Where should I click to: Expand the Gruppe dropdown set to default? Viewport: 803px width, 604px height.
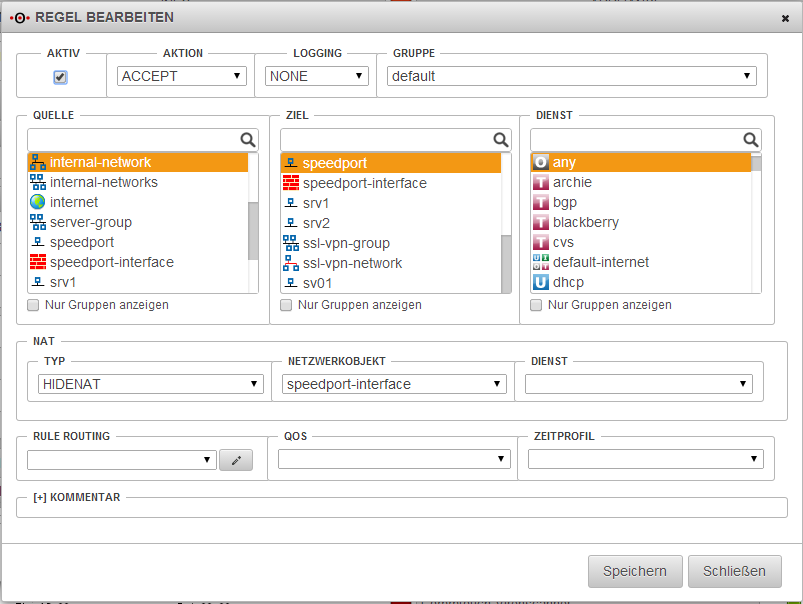tap(571, 76)
